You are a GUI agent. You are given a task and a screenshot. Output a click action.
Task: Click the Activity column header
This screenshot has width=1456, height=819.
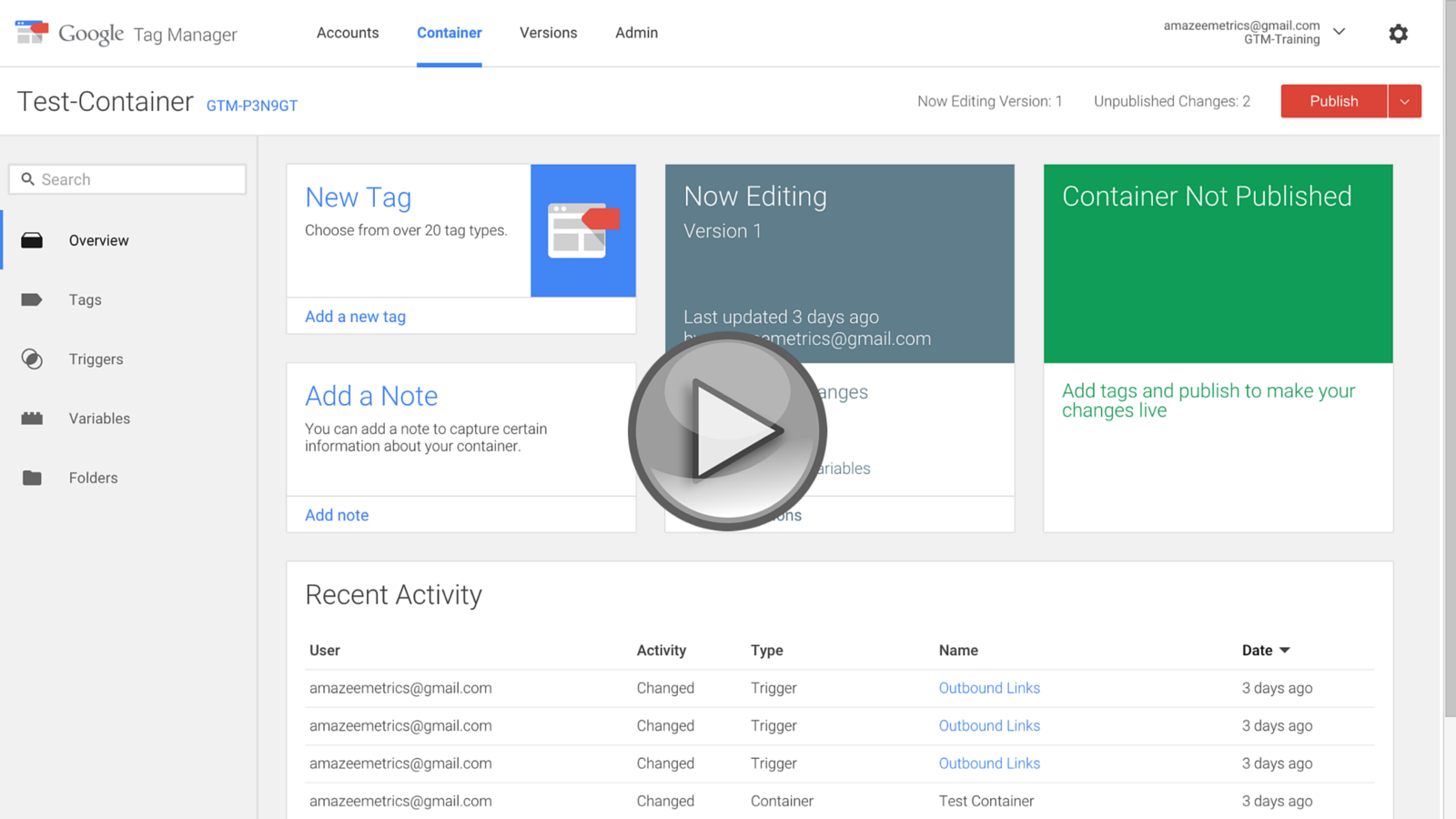pyautogui.click(x=662, y=651)
